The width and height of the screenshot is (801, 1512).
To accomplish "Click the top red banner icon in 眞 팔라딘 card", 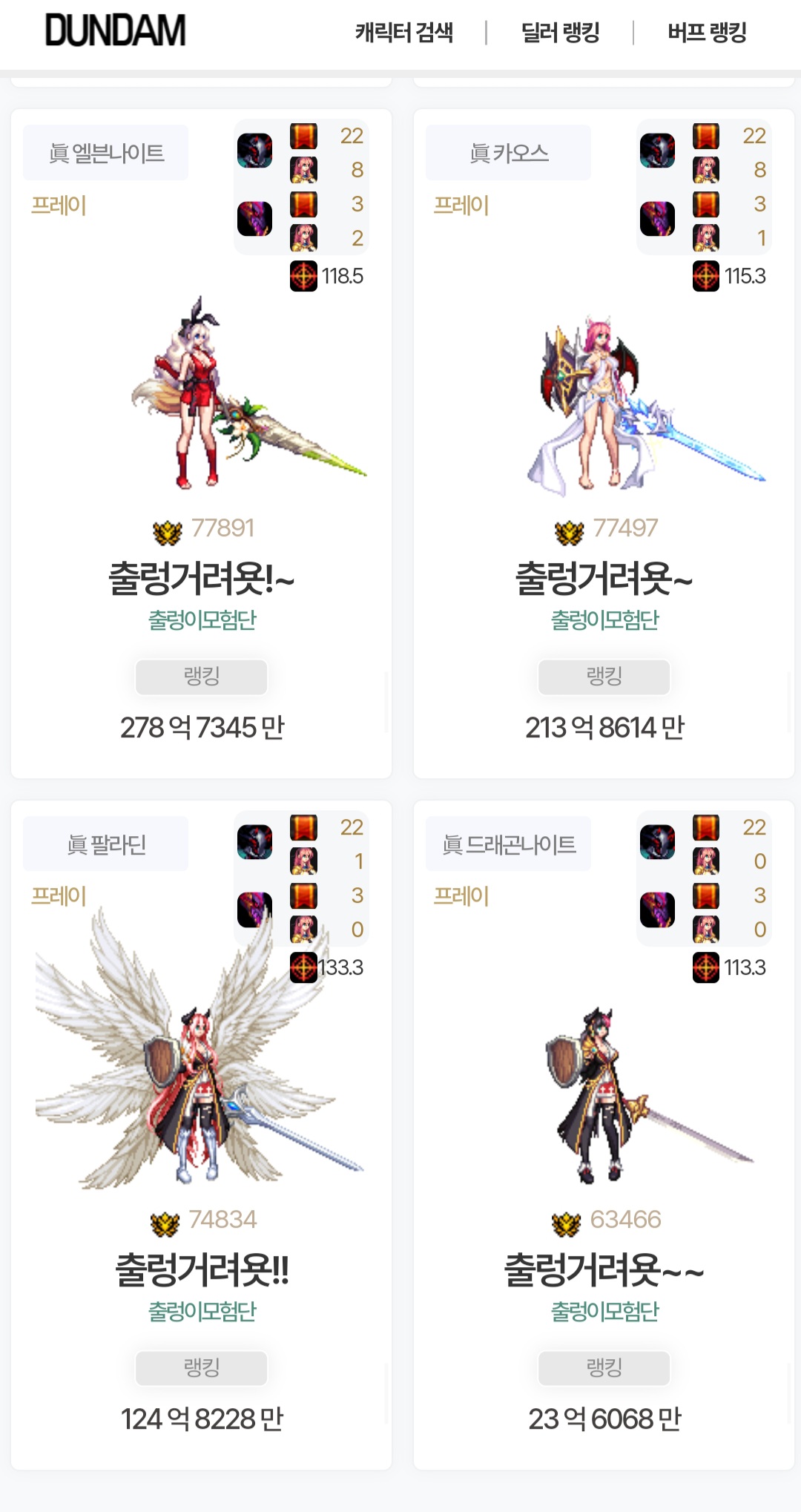I will point(303,827).
